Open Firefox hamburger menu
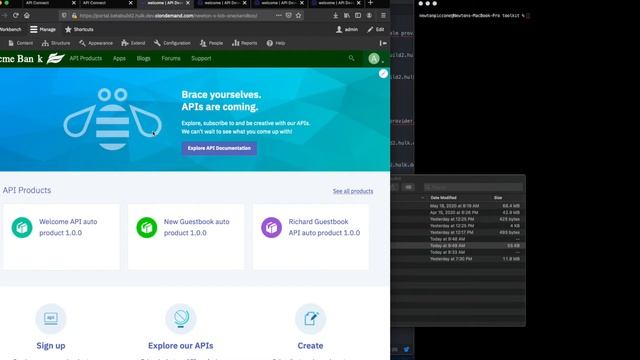 tap(383, 16)
